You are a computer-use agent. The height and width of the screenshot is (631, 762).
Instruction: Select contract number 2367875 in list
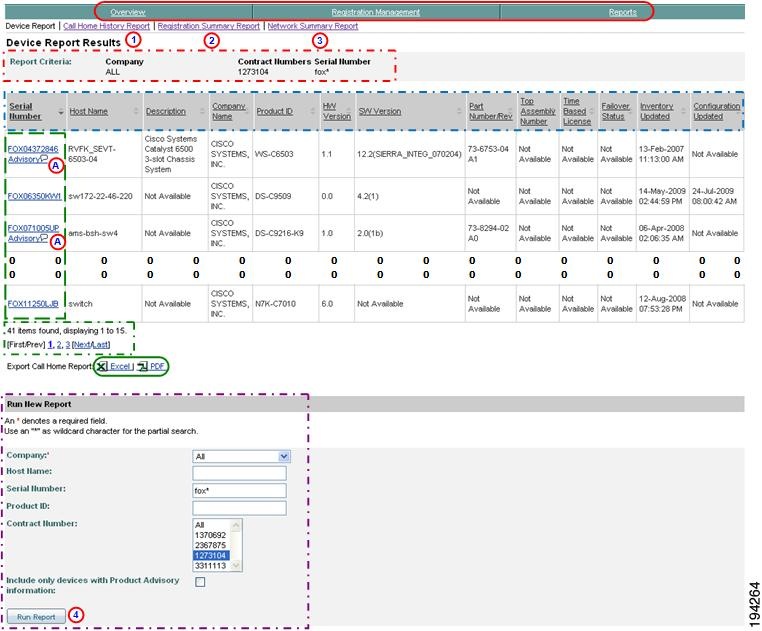pyautogui.click(x=211, y=545)
